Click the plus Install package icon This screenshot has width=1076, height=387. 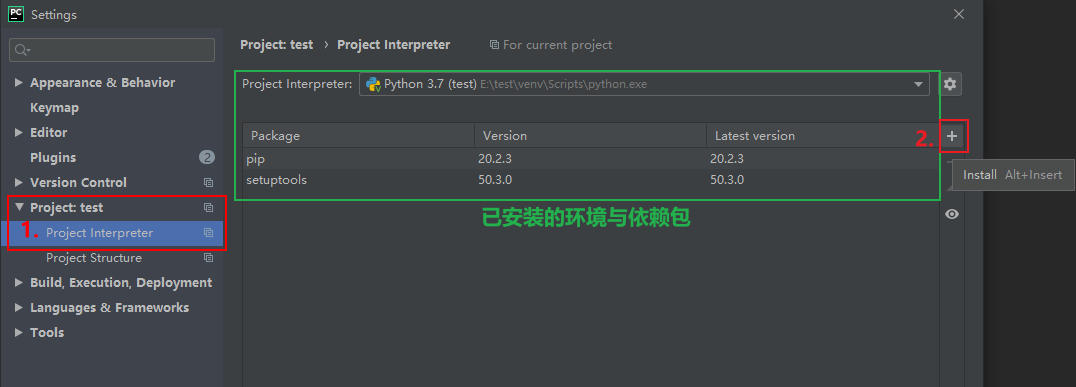[x=952, y=137]
